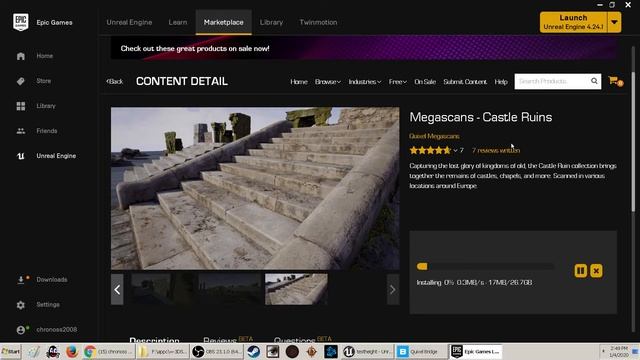Open the On Sale link
640x360 pixels.
pos(425,82)
